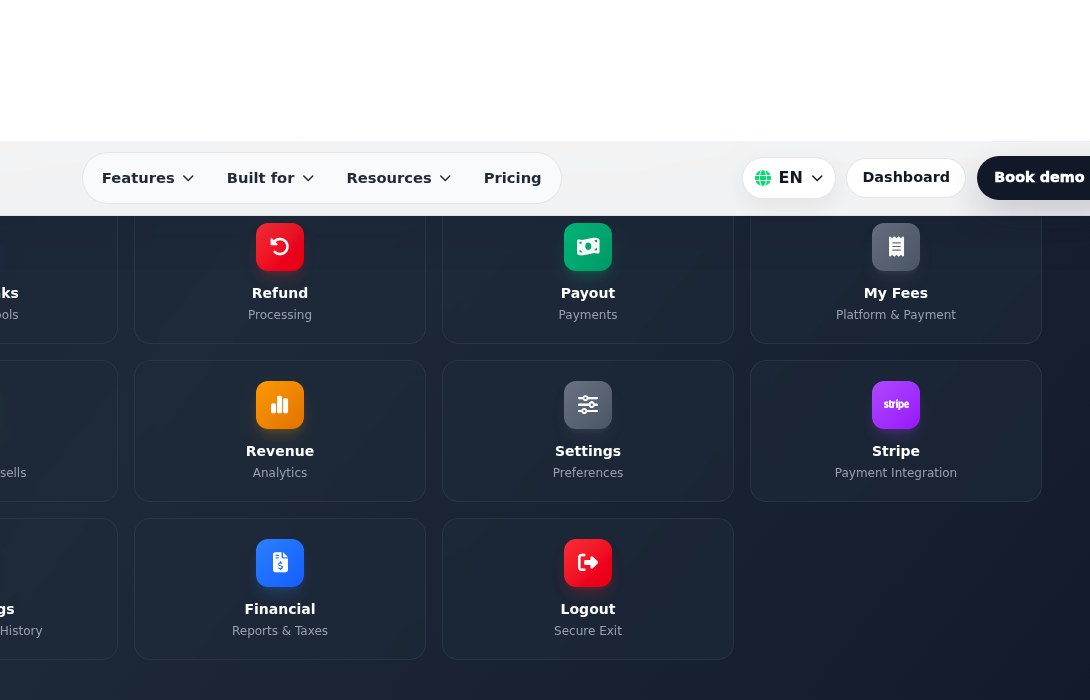The image size is (1090, 700).
Task: Open the blue Financial document icon
Action: (x=279, y=562)
